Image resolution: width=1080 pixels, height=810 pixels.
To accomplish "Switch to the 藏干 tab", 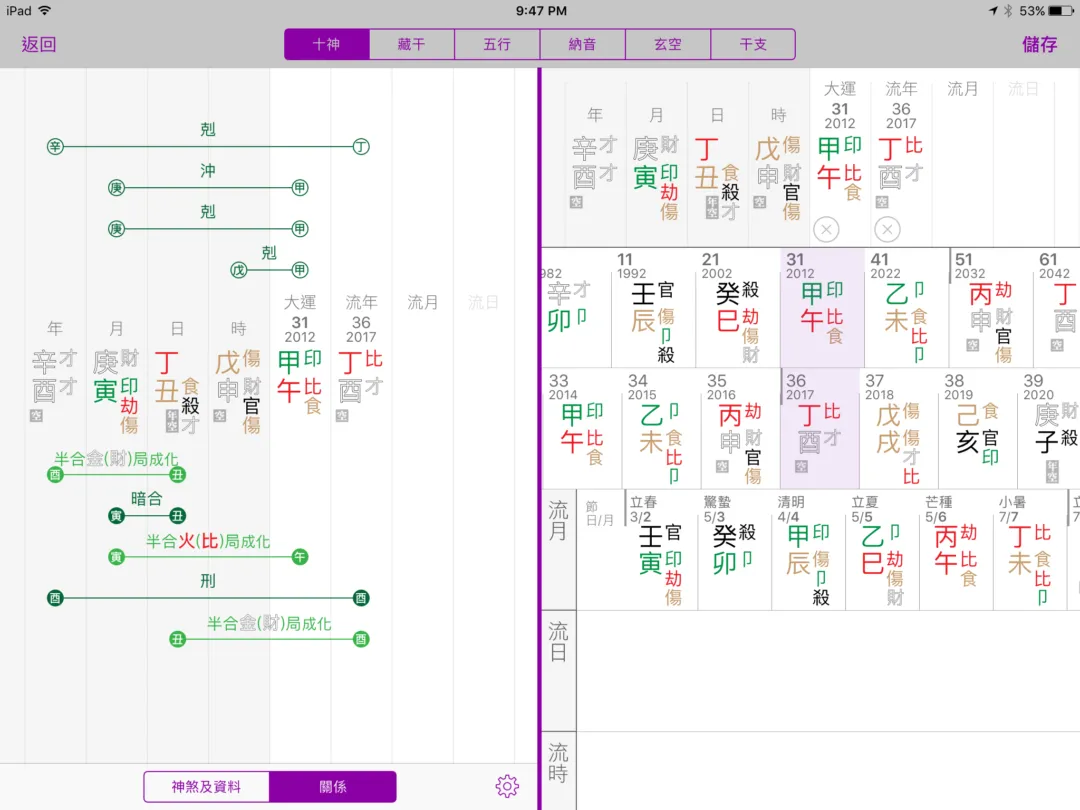I will tap(411, 44).
